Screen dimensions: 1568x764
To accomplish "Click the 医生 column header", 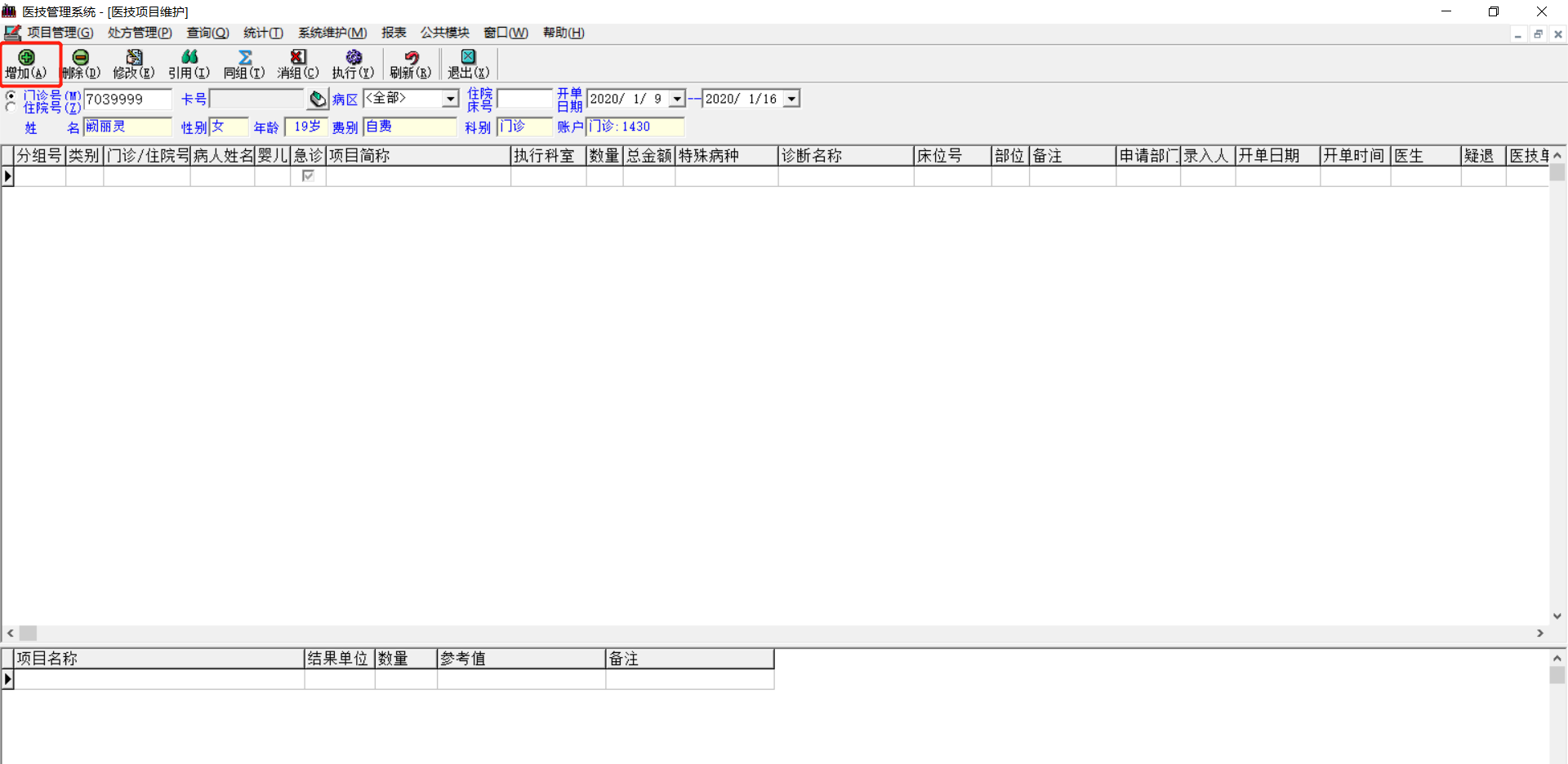I will pos(1426,156).
